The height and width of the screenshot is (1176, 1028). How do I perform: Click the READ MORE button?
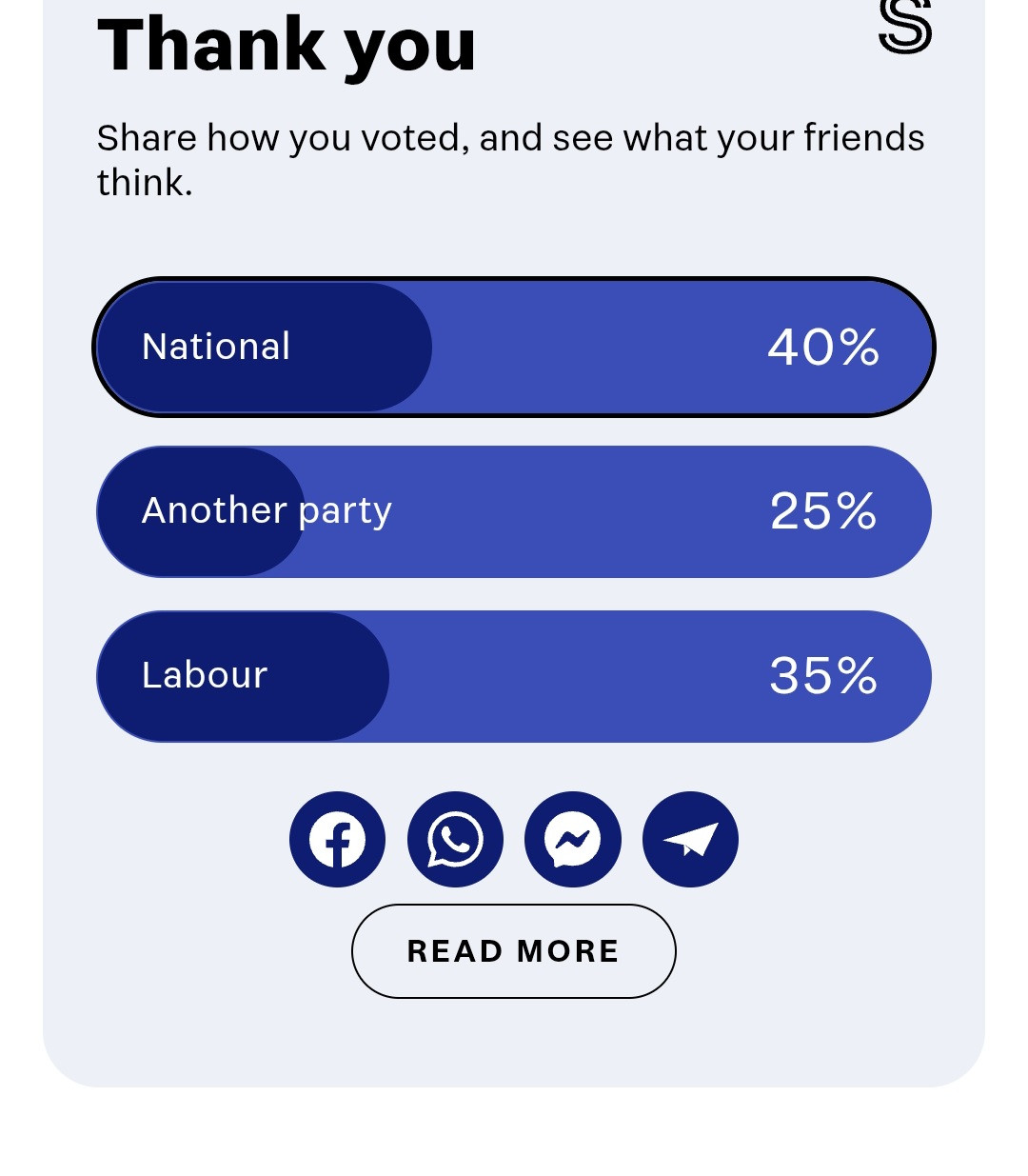click(x=514, y=951)
